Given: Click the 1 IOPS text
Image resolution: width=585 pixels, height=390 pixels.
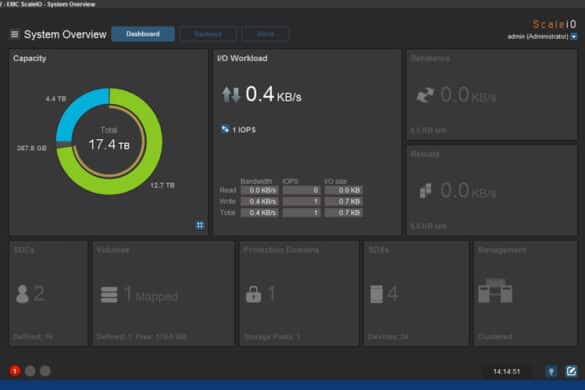Looking at the screenshot, I should 244,130.
